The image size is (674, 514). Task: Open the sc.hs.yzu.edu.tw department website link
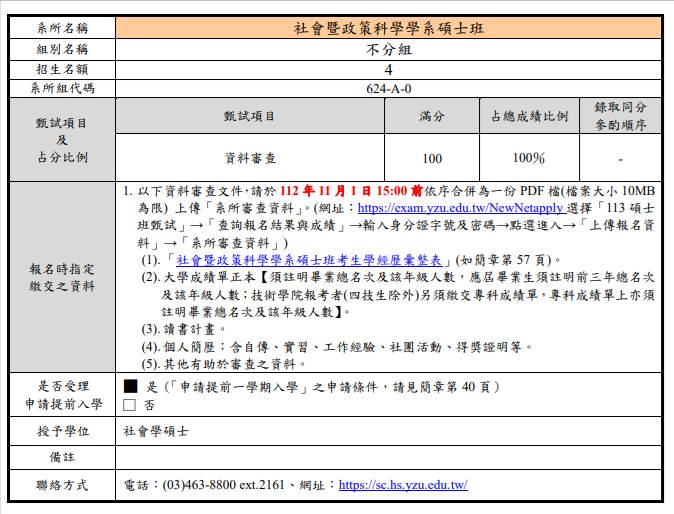point(403,485)
